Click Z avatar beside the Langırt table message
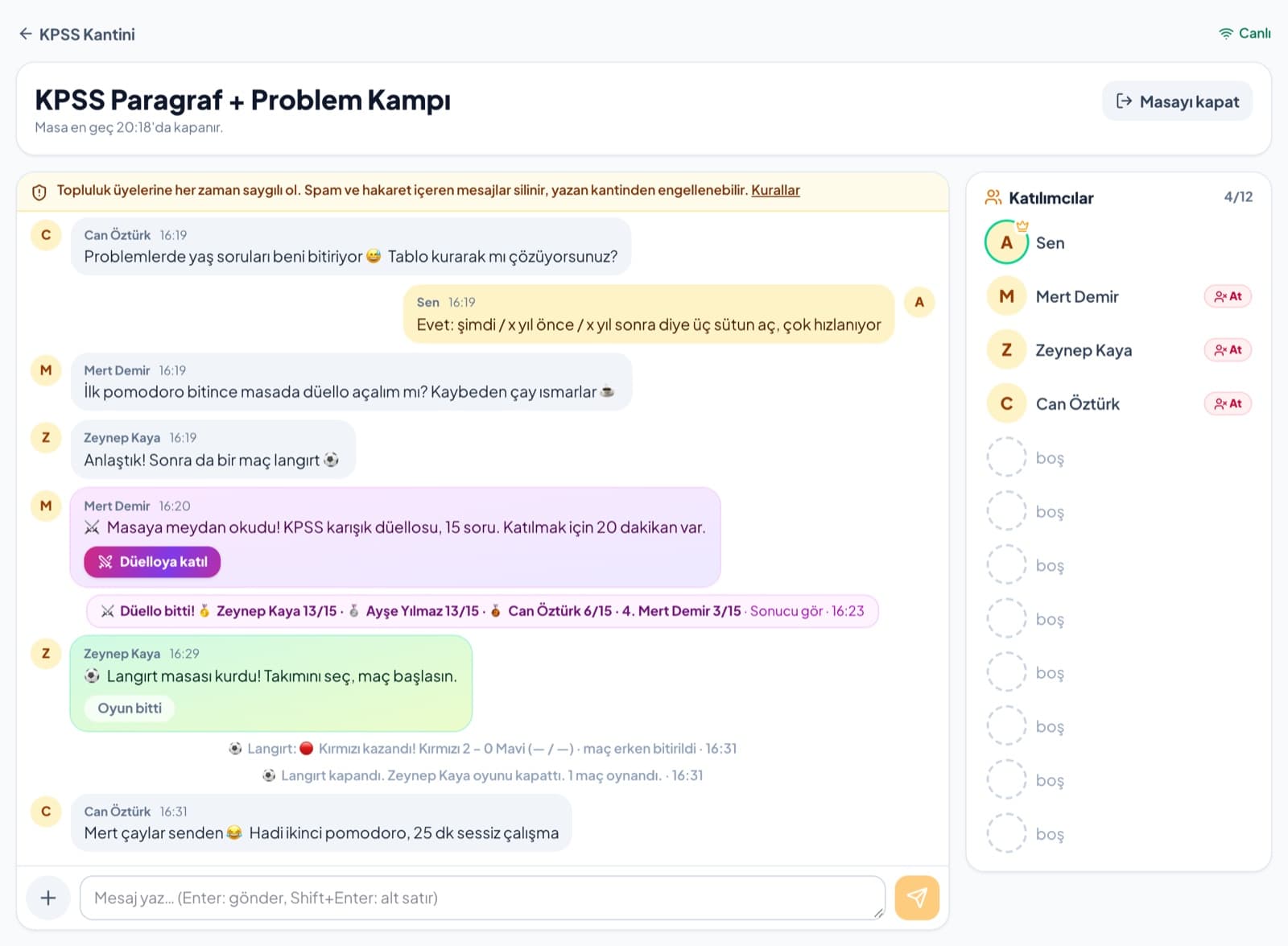The image size is (1288, 946). click(x=46, y=653)
